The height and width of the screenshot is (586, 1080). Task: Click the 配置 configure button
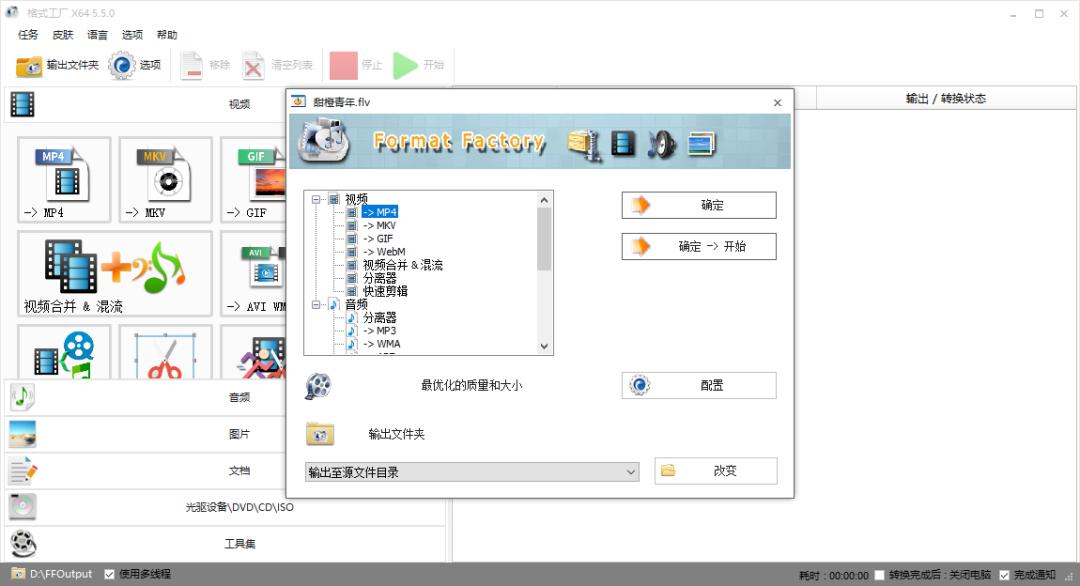pos(699,386)
